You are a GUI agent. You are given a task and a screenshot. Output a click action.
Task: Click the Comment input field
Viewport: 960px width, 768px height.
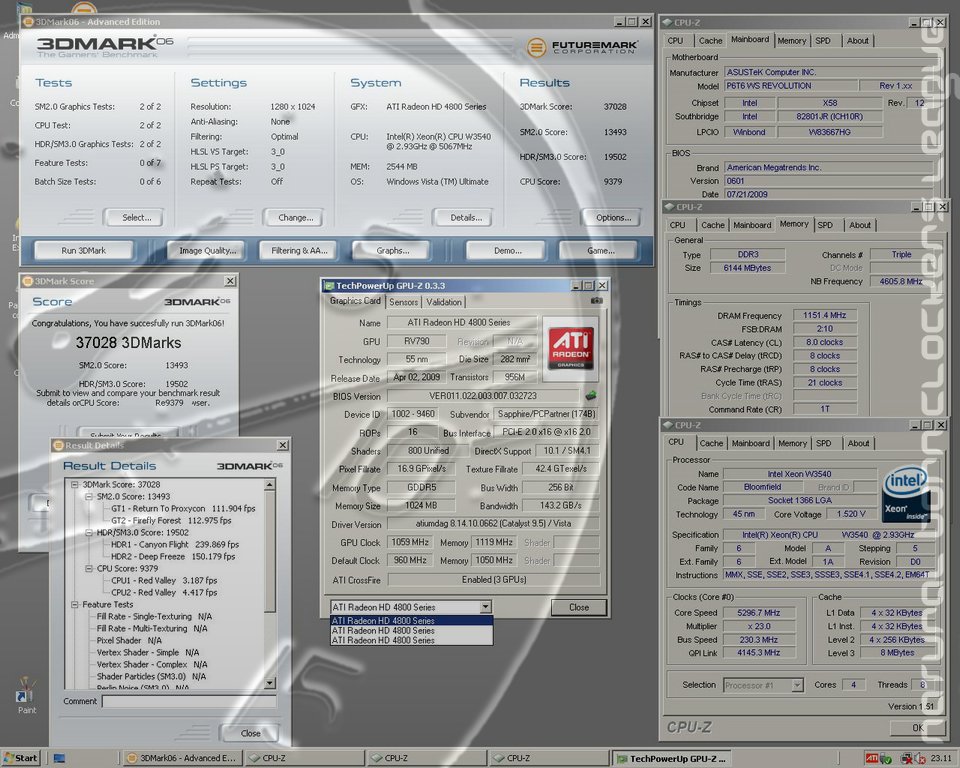189,701
